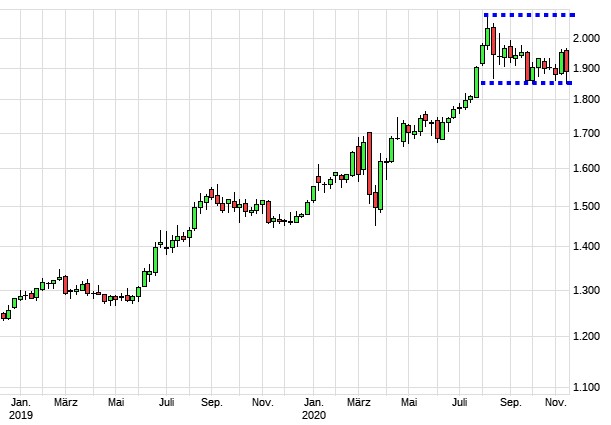Click the 1.400 price axis label
The width and height of the screenshot is (611, 425).
[x=586, y=246]
